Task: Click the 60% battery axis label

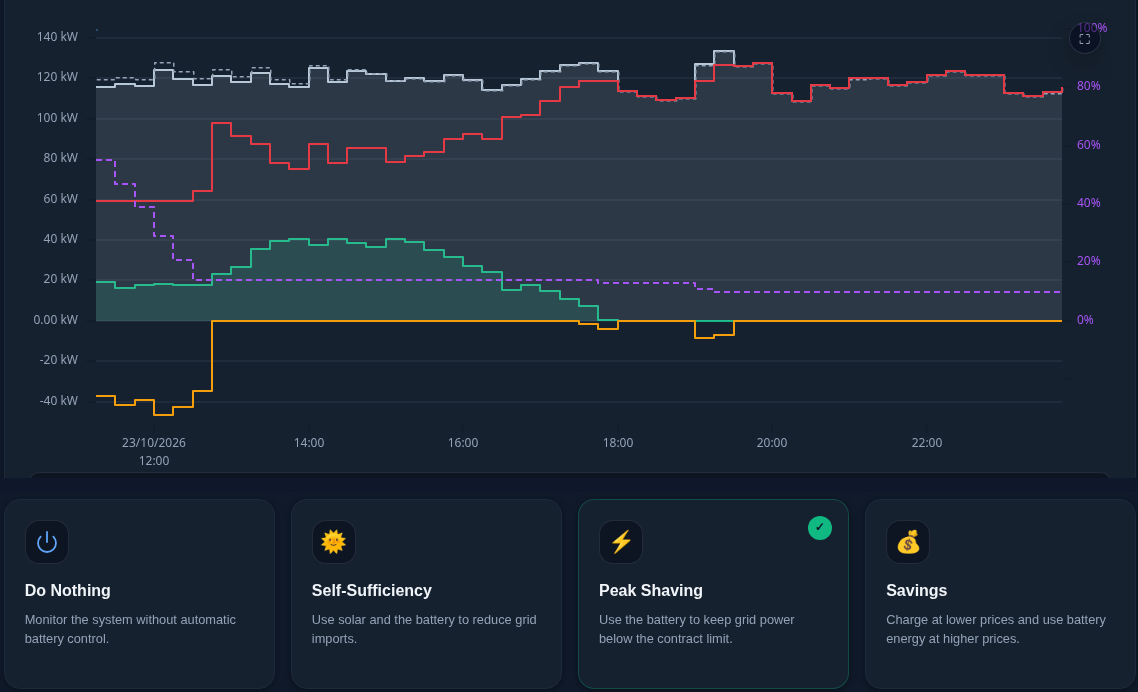Action: [x=1089, y=145]
